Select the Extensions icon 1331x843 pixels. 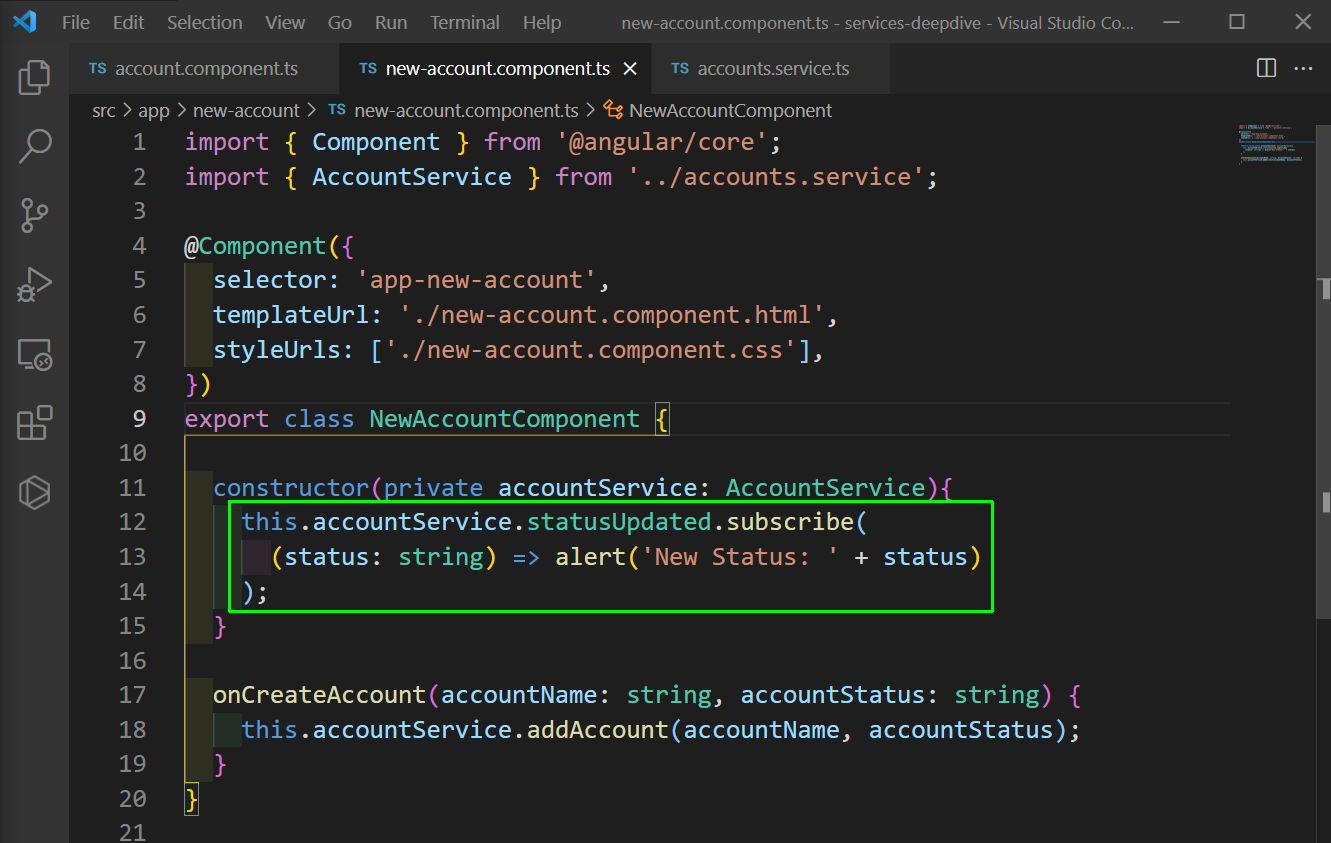[34, 423]
